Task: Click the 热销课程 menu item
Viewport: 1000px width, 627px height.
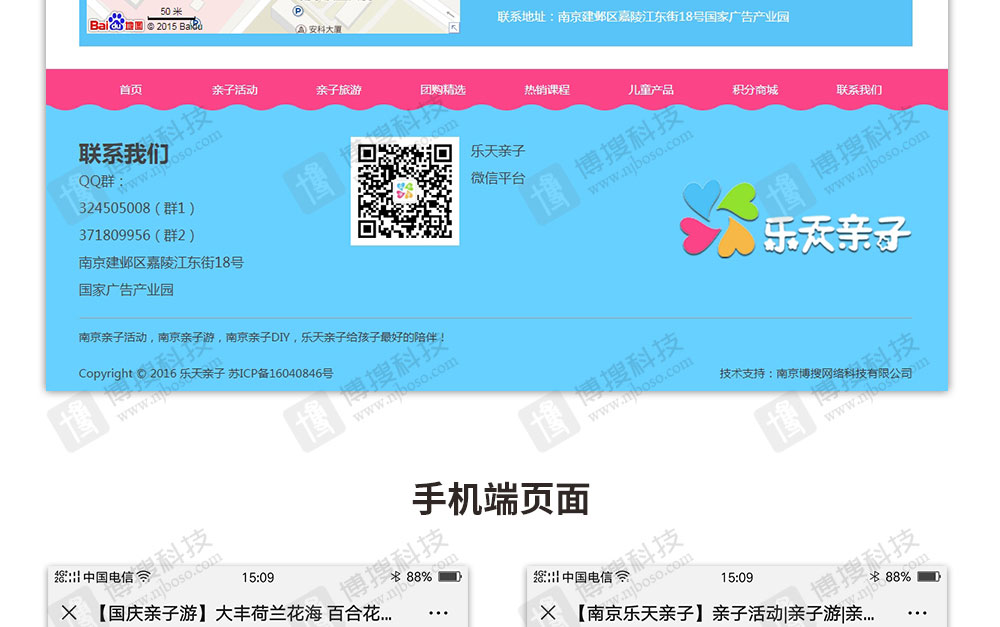Action: pyautogui.click(x=547, y=90)
